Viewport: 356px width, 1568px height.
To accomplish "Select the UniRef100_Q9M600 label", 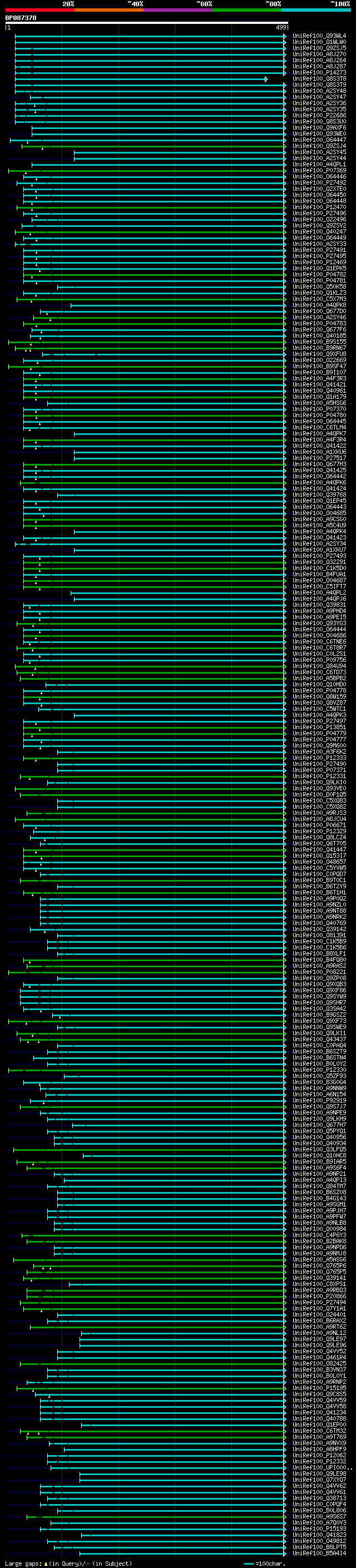I will click(x=319, y=746).
